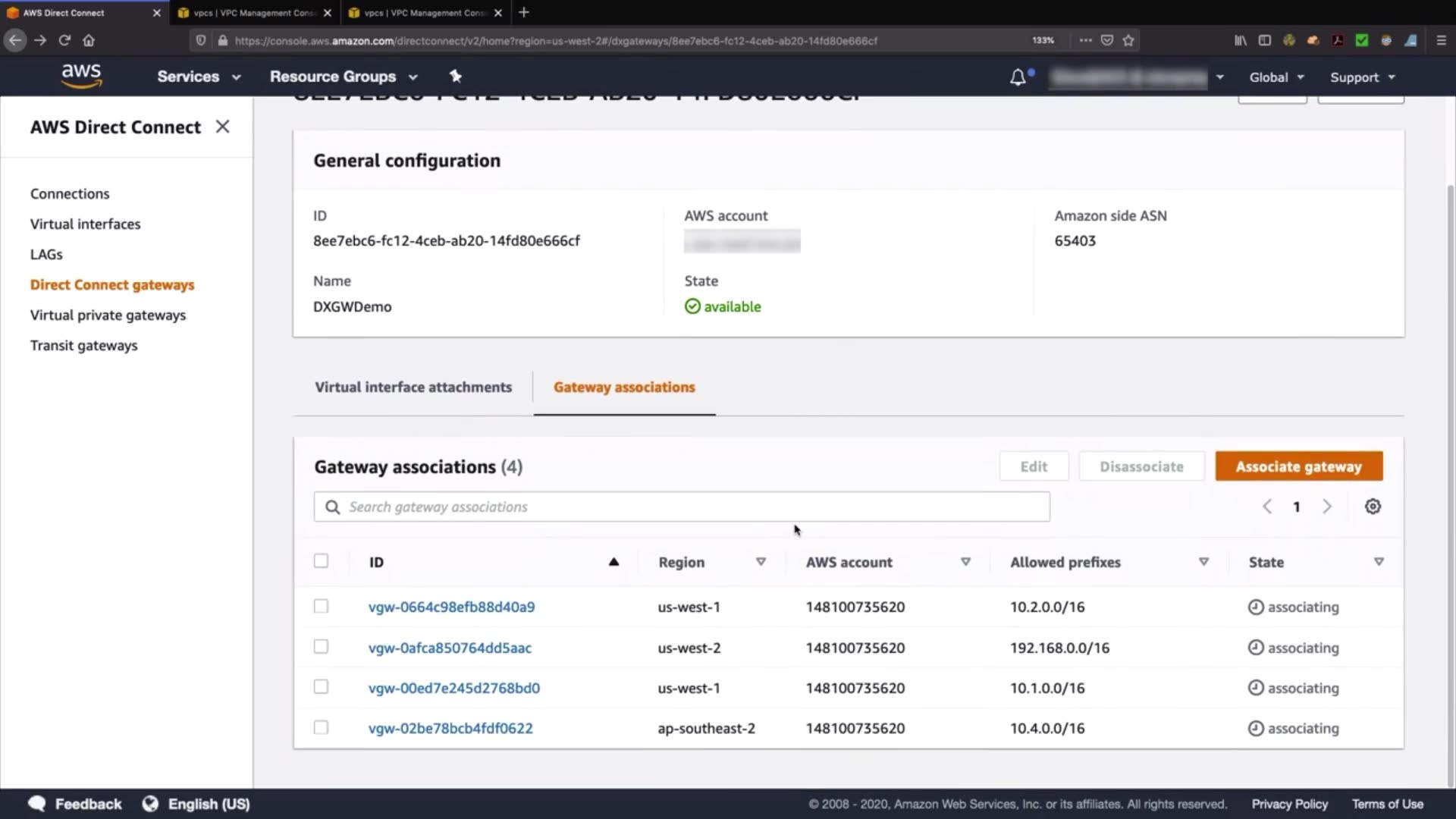Bookmark page using the star icon
The width and height of the screenshot is (1456, 819).
pyautogui.click(x=1128, y=40)
